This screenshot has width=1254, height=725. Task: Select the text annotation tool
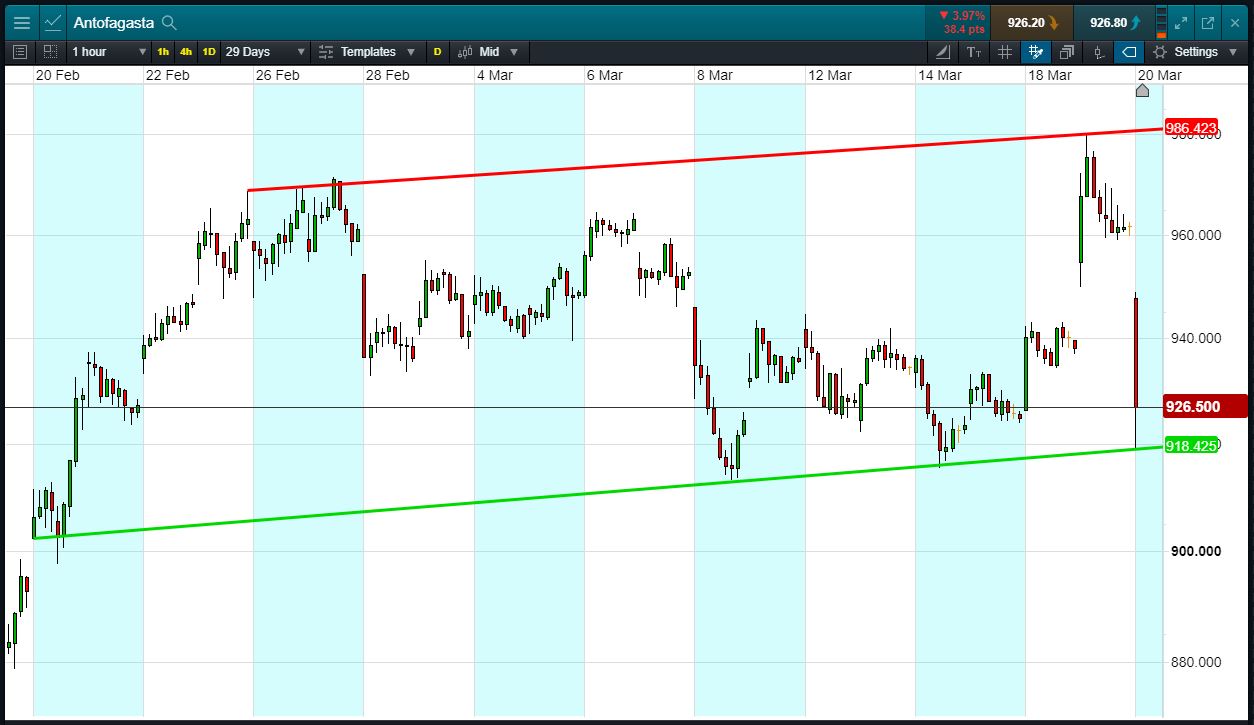[974, 52]
